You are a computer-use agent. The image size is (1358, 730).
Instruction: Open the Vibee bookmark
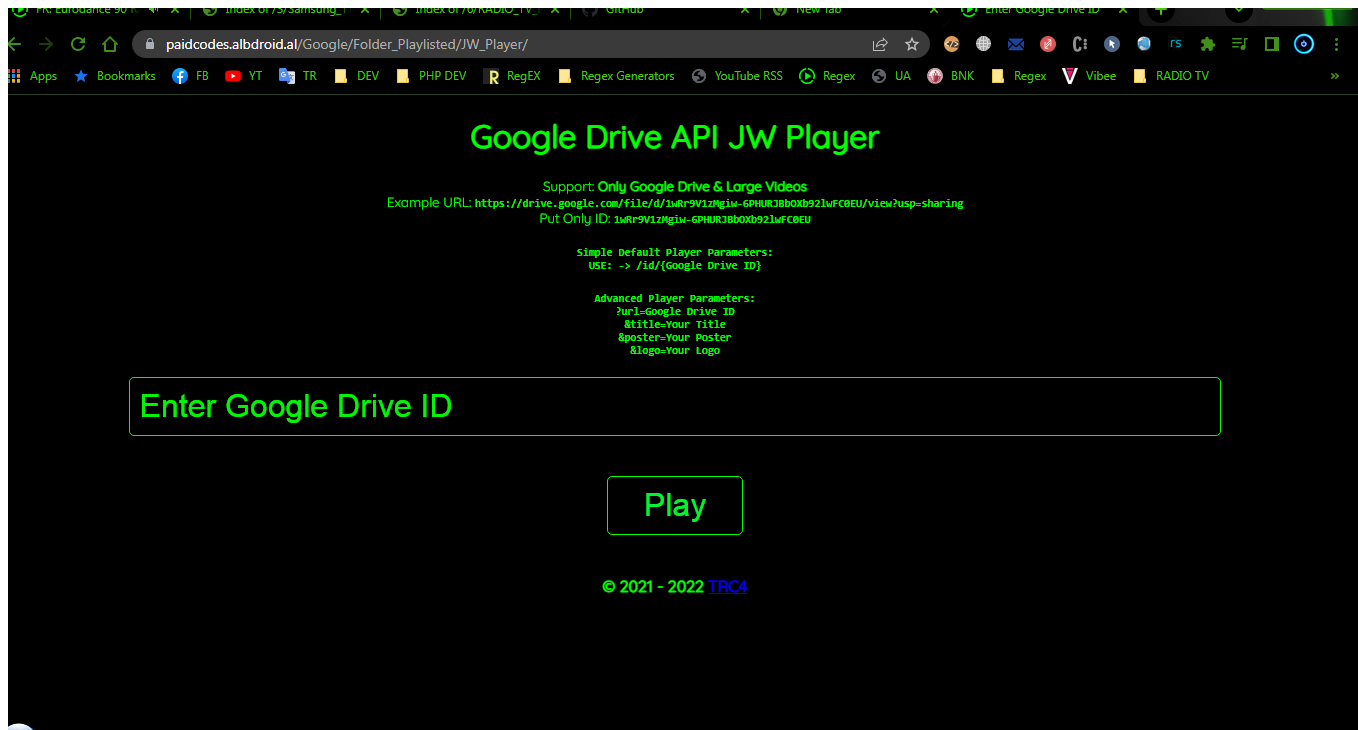(1089, 76)
